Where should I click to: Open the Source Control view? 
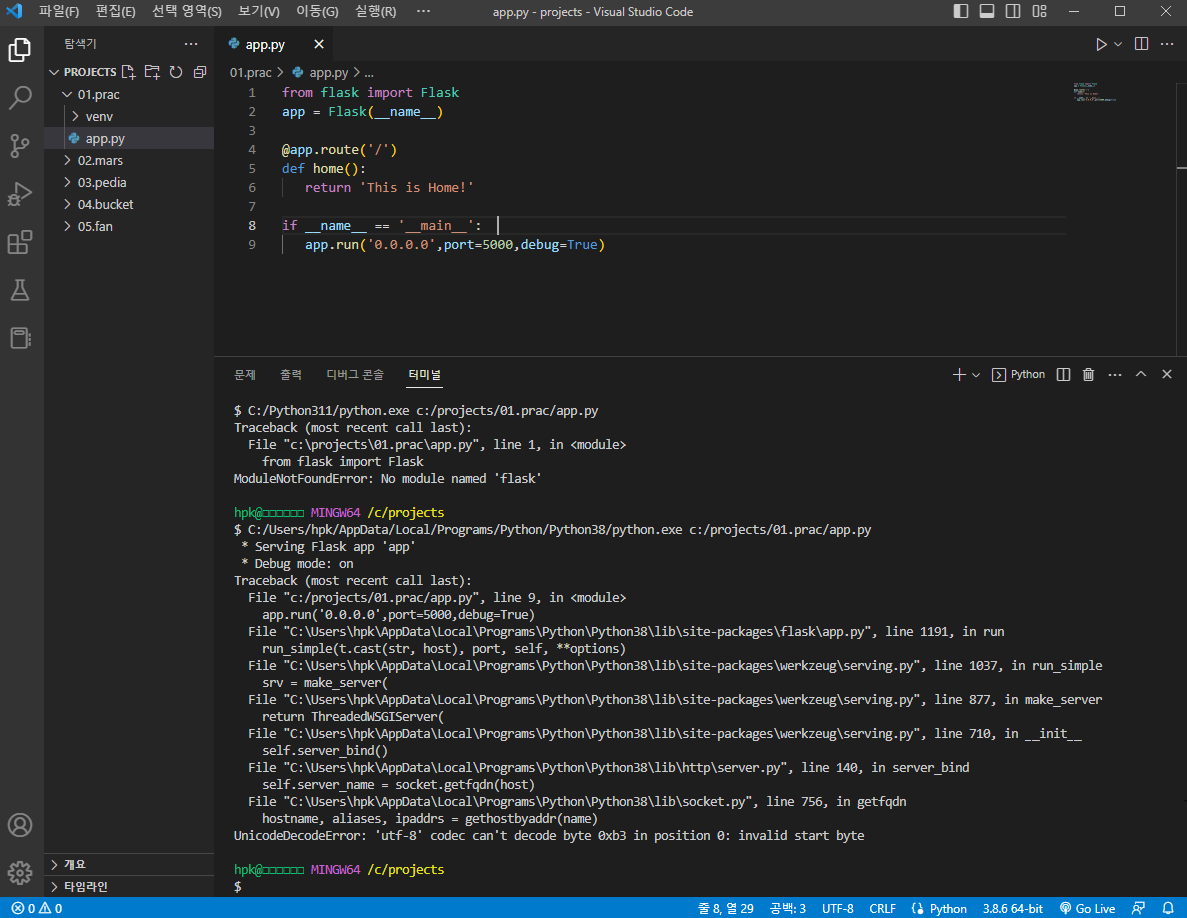(20, 145)
